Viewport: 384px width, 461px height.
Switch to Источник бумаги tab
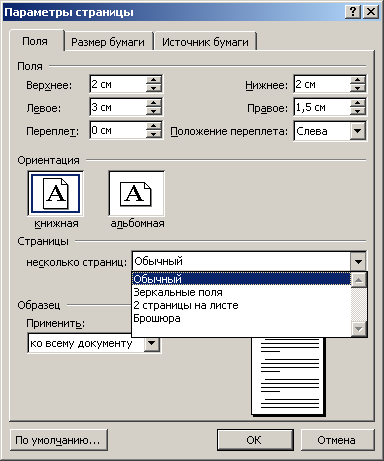pos(205,42)
